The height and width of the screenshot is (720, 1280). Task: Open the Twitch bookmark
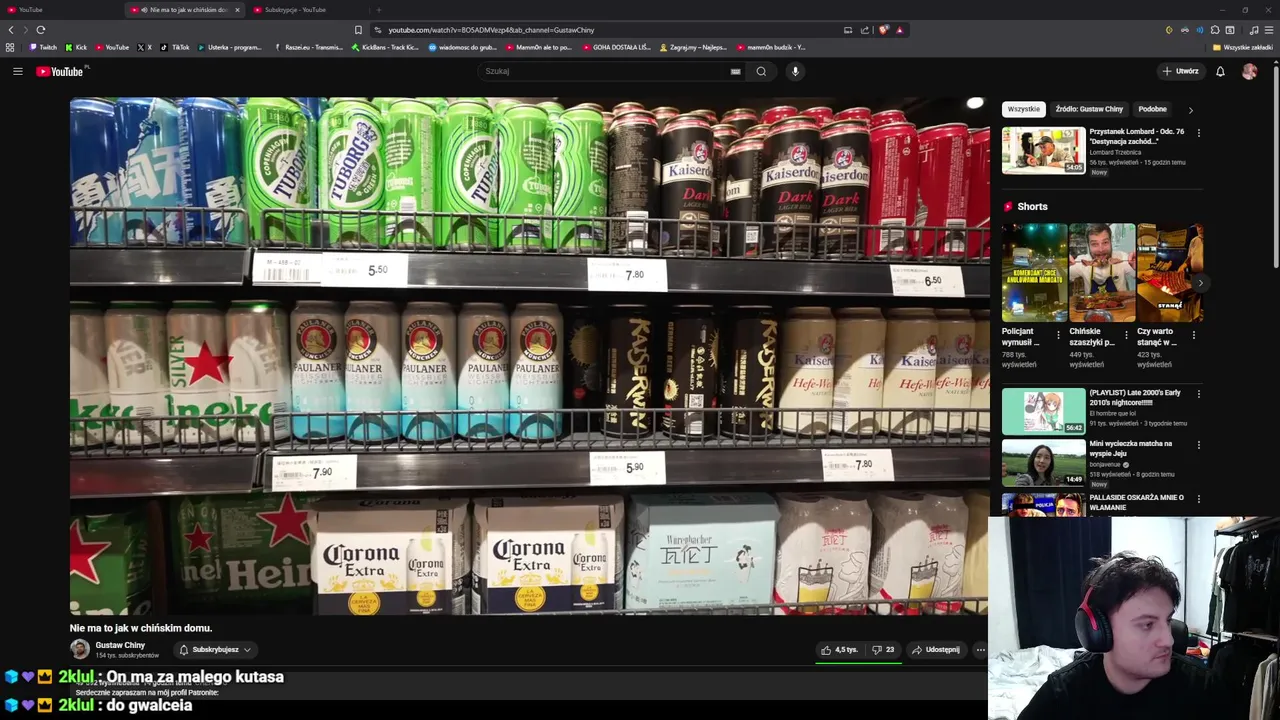pyautogui.click(x=43, y=47)
